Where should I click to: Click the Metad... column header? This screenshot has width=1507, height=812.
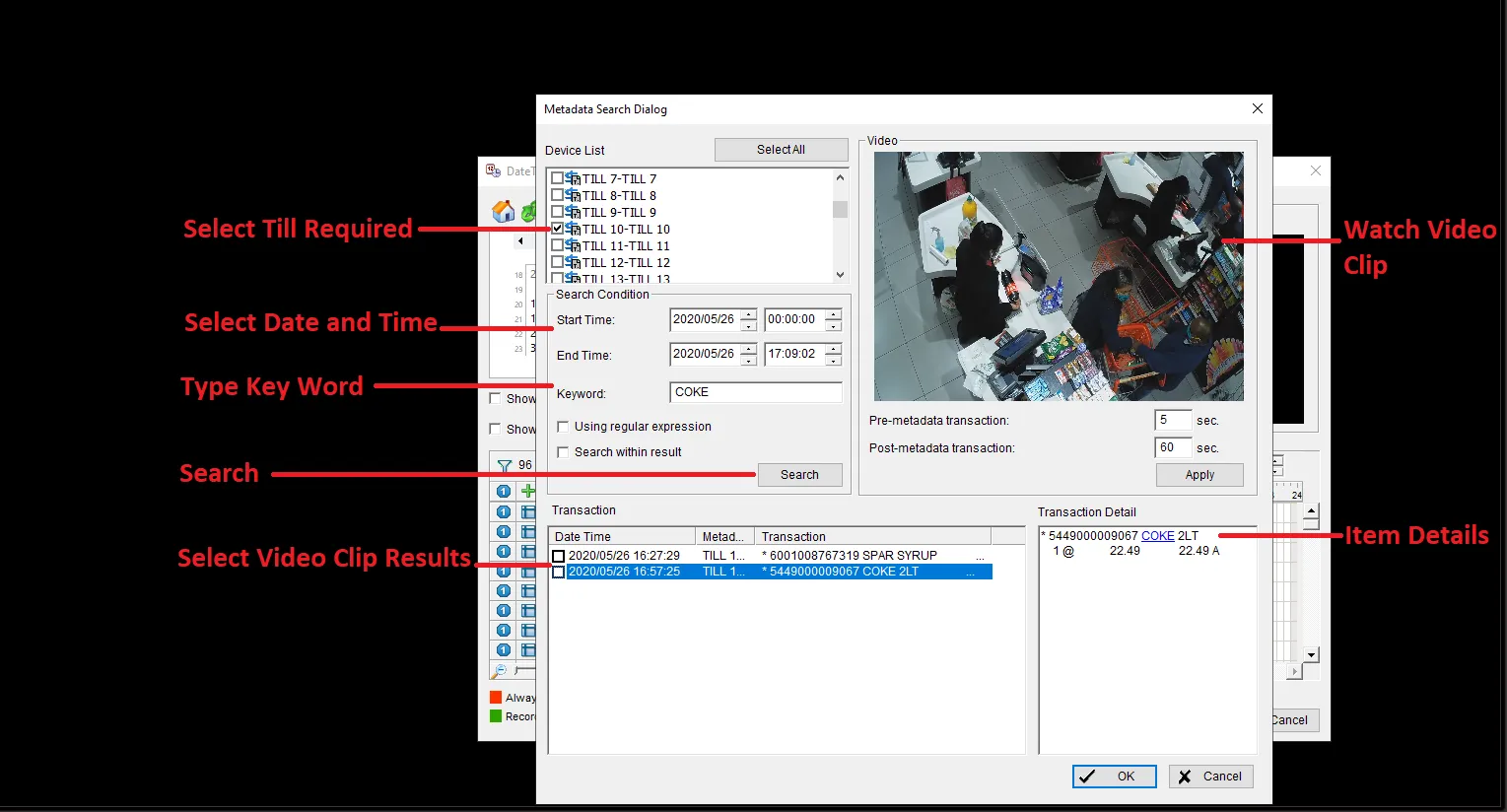pos(724,536)
